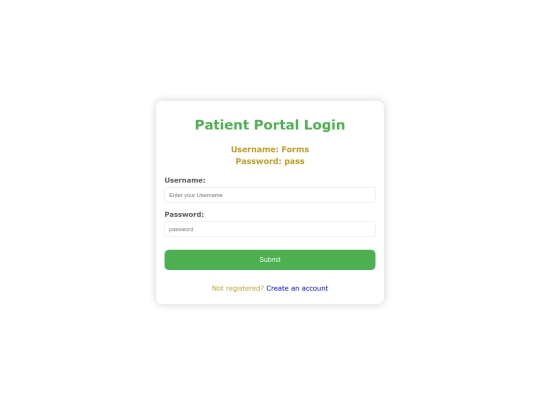Image resolution: width=540 pixels, height=405 pixels.
Task: Click the 'password' placeholder text
Action: pos(181,229)
